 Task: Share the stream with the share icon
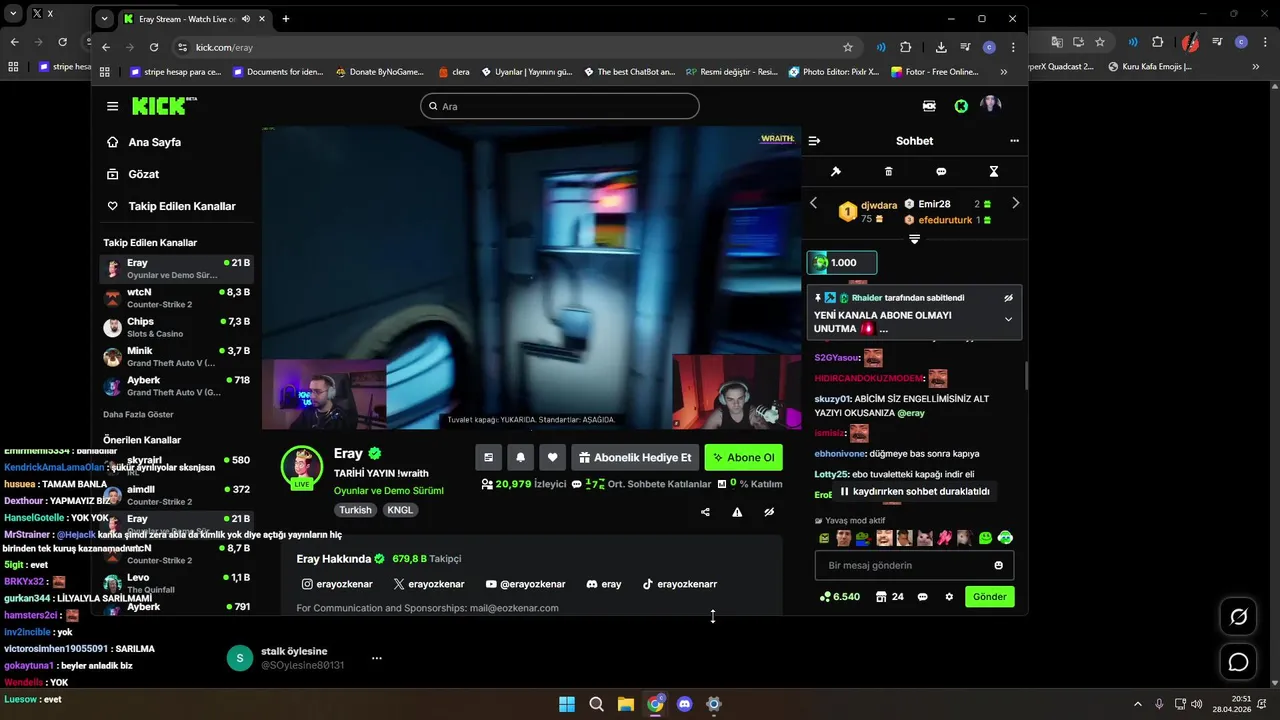tap(705, 512)
